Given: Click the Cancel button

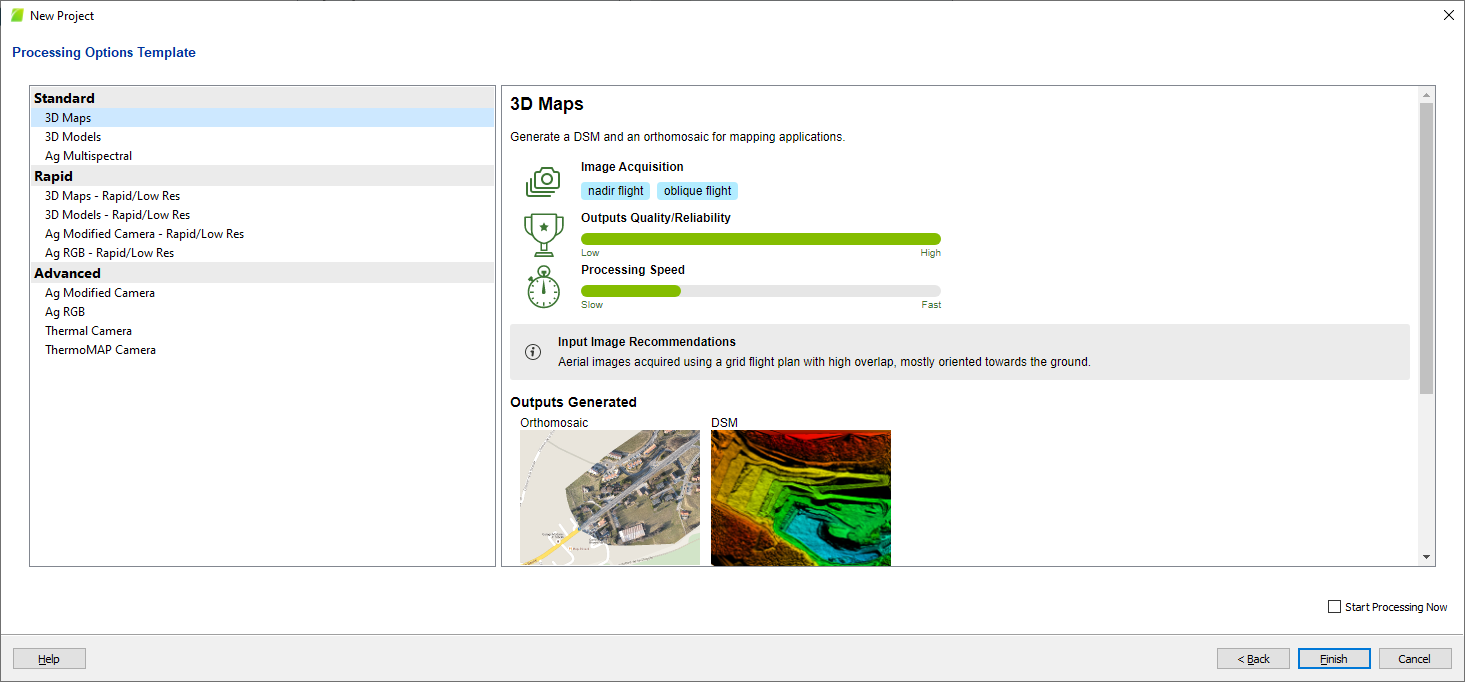Looking at the screenshot, I should (x=1414, y=659).
